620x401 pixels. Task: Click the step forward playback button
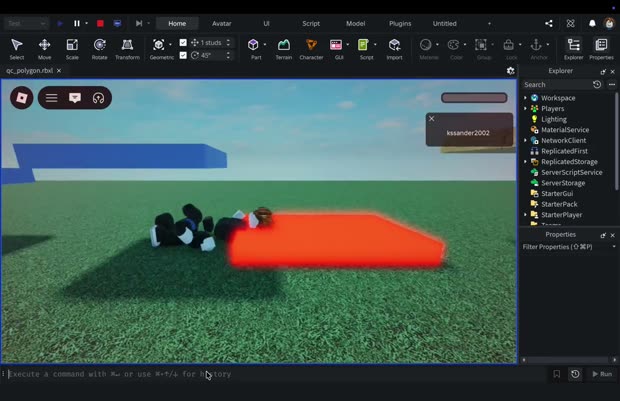point(139,23)
